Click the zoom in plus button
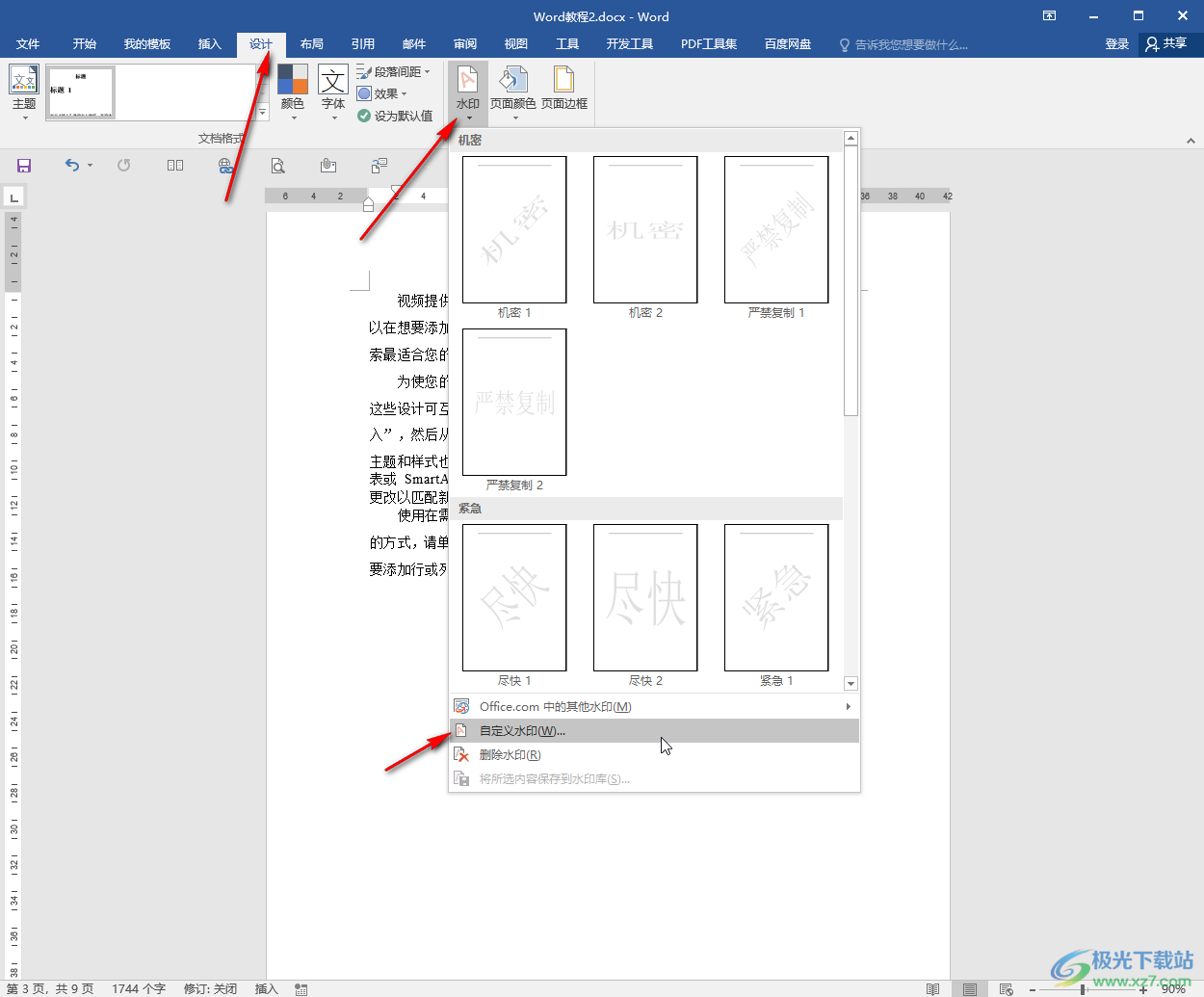 (1143, 989)
